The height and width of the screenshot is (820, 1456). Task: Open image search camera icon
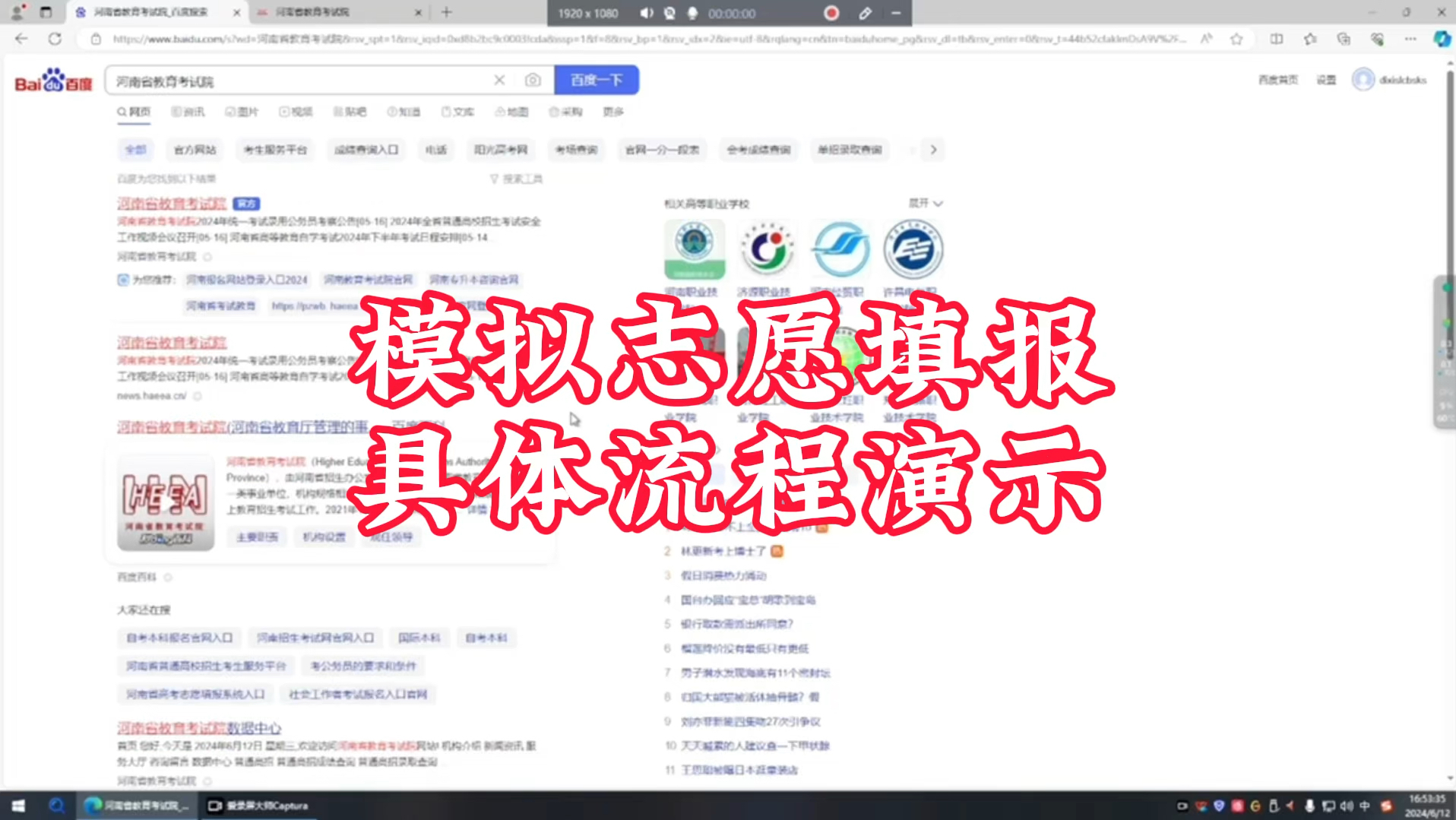533,80
